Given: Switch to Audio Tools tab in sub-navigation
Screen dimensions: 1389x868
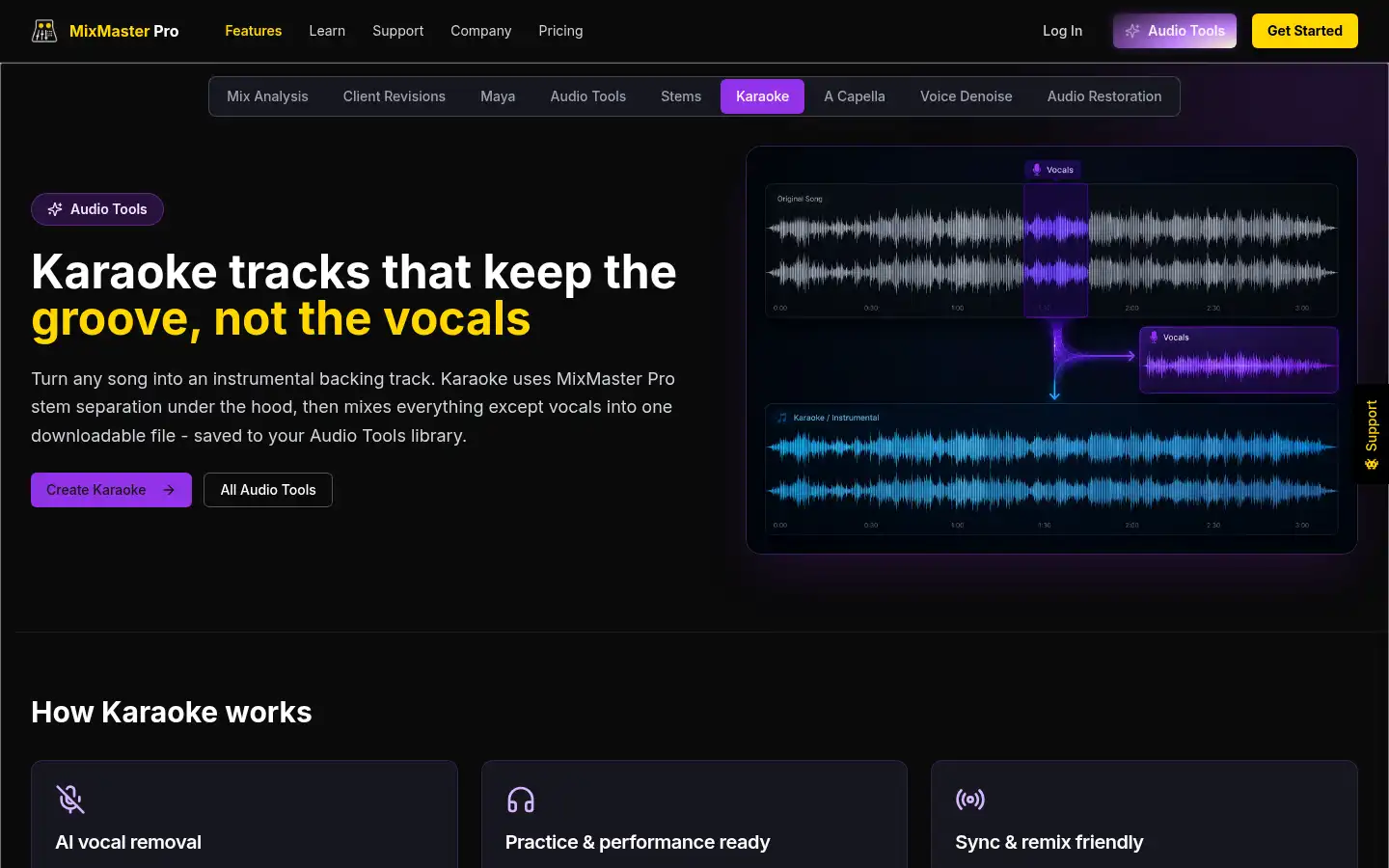Looking at the screenshot, I should (588, 96).
